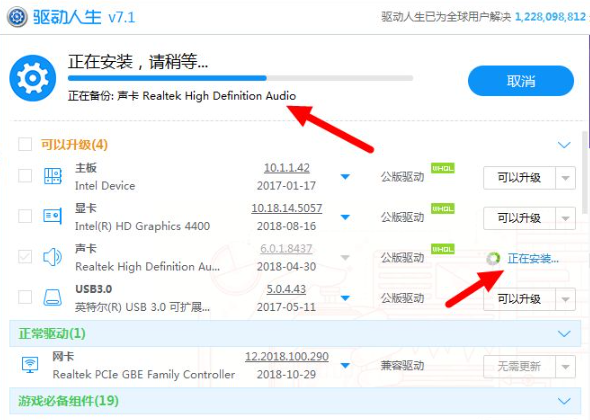Tick the checkbox for 显卡 HD Graphics 4400
The image size is (590, 420).
point(25,216)
